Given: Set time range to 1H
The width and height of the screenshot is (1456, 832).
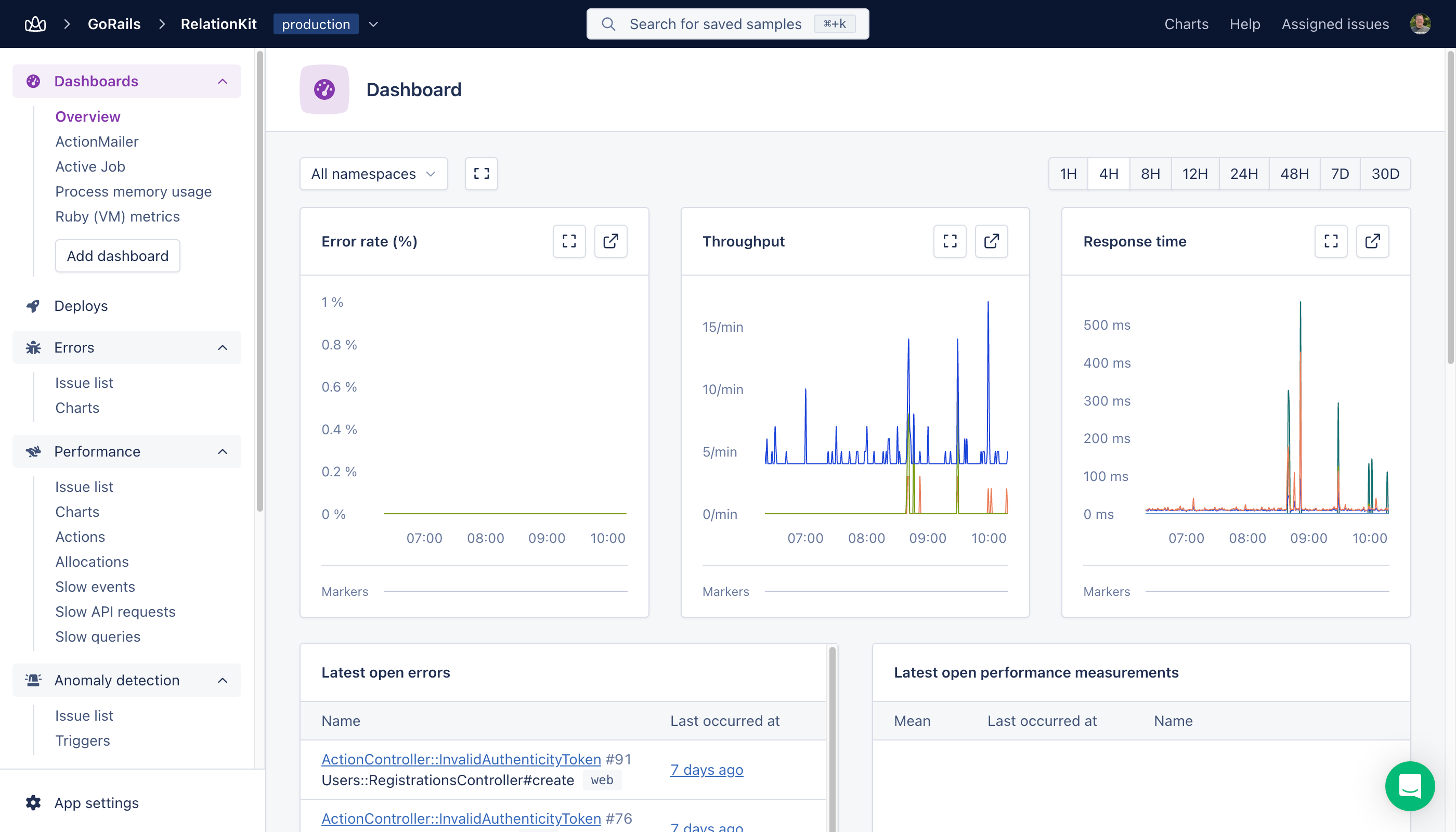Looking at the screenshot, I should click(1068, 174).
